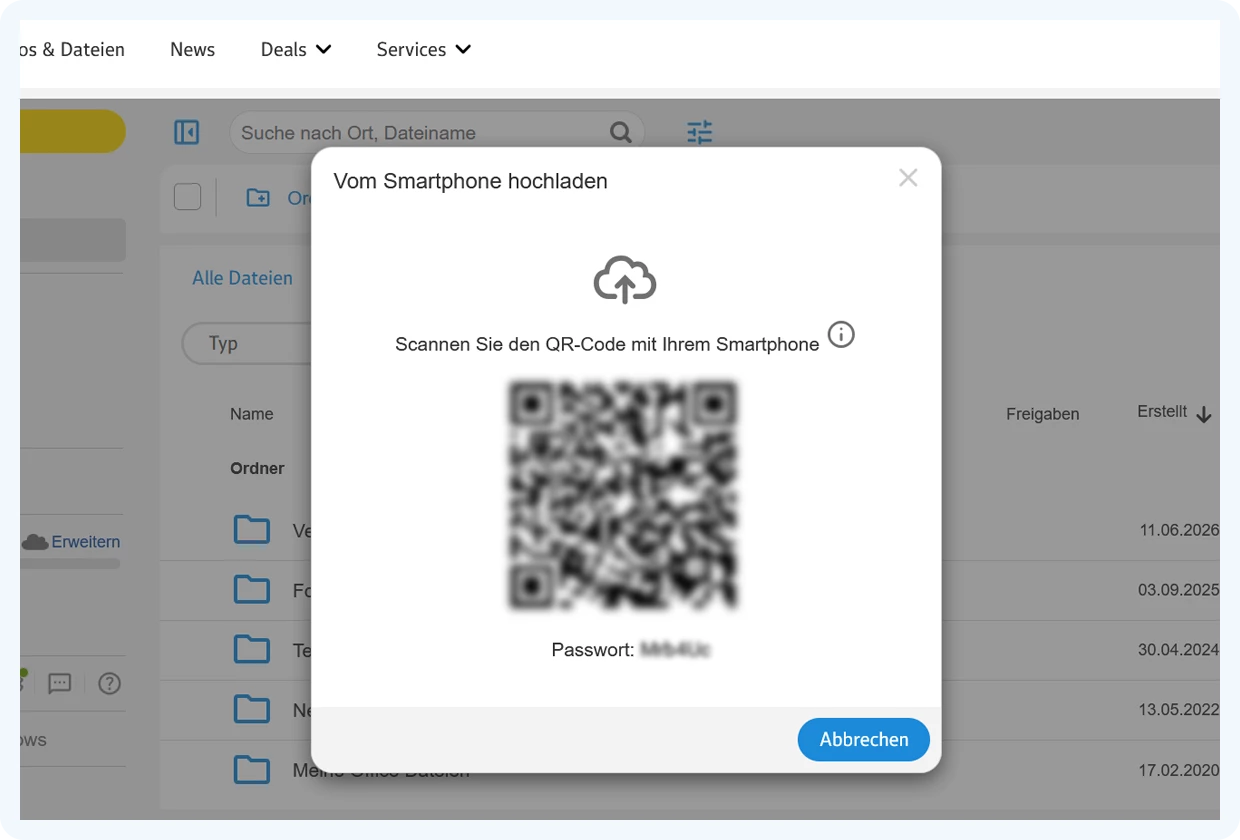This screenshot has width=1240, height=840.
Task: Click the date 03.09.2025 cell
Action: [x=1179, y=590]
